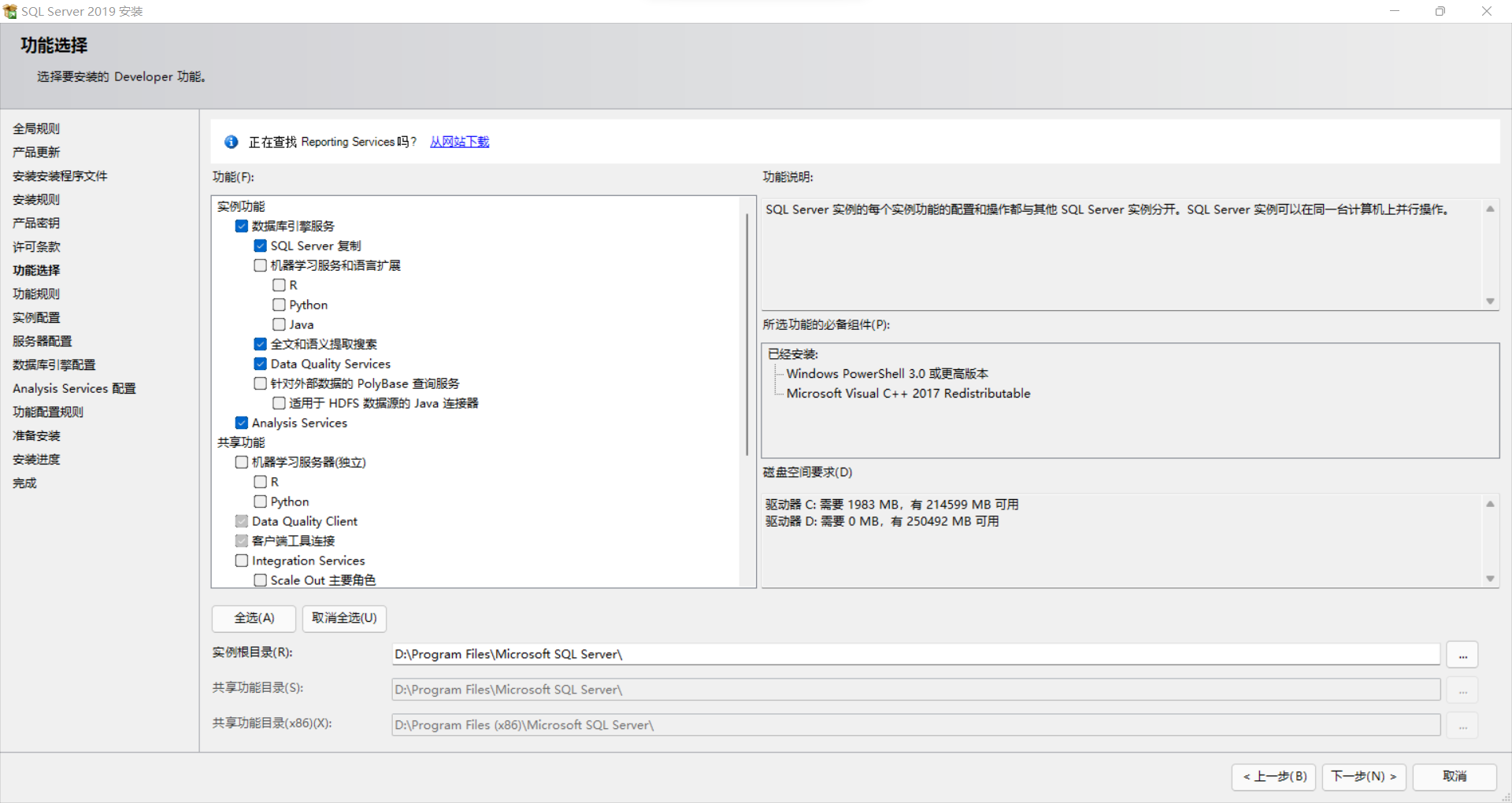Enable Integration Services checkbox

pyautogui.click(x=242, y=561)
